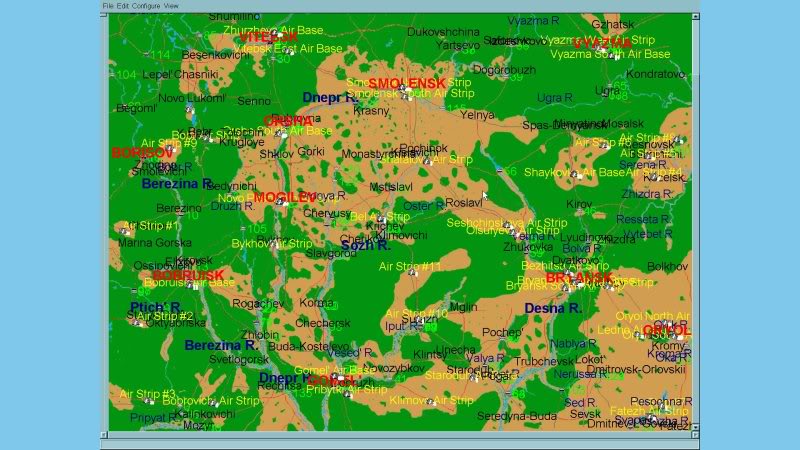800x450 pixels.
Task: Click the Dnepr R. label near Smolensk
Action: point(330,97)
